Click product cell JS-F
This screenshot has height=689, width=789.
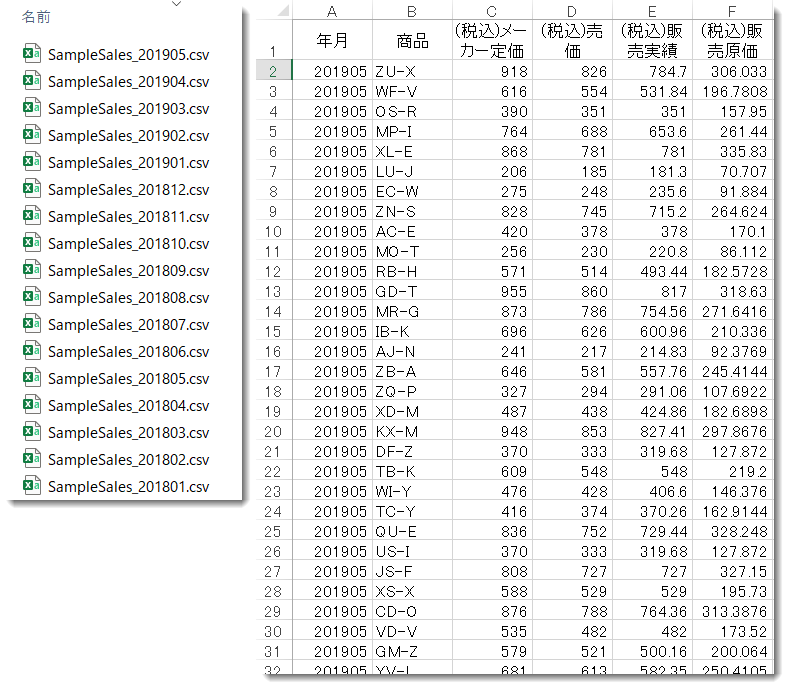point(412,571)
